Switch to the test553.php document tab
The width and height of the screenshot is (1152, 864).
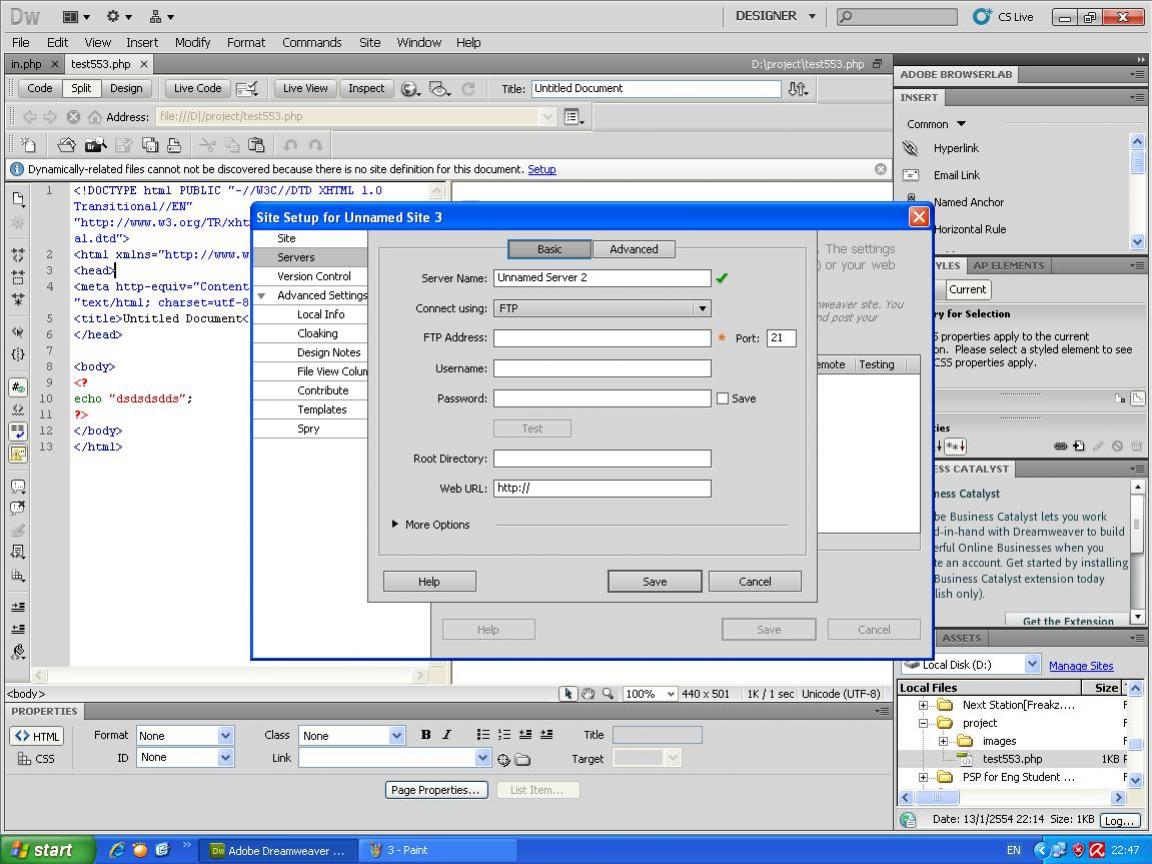(x=101, y=64)
